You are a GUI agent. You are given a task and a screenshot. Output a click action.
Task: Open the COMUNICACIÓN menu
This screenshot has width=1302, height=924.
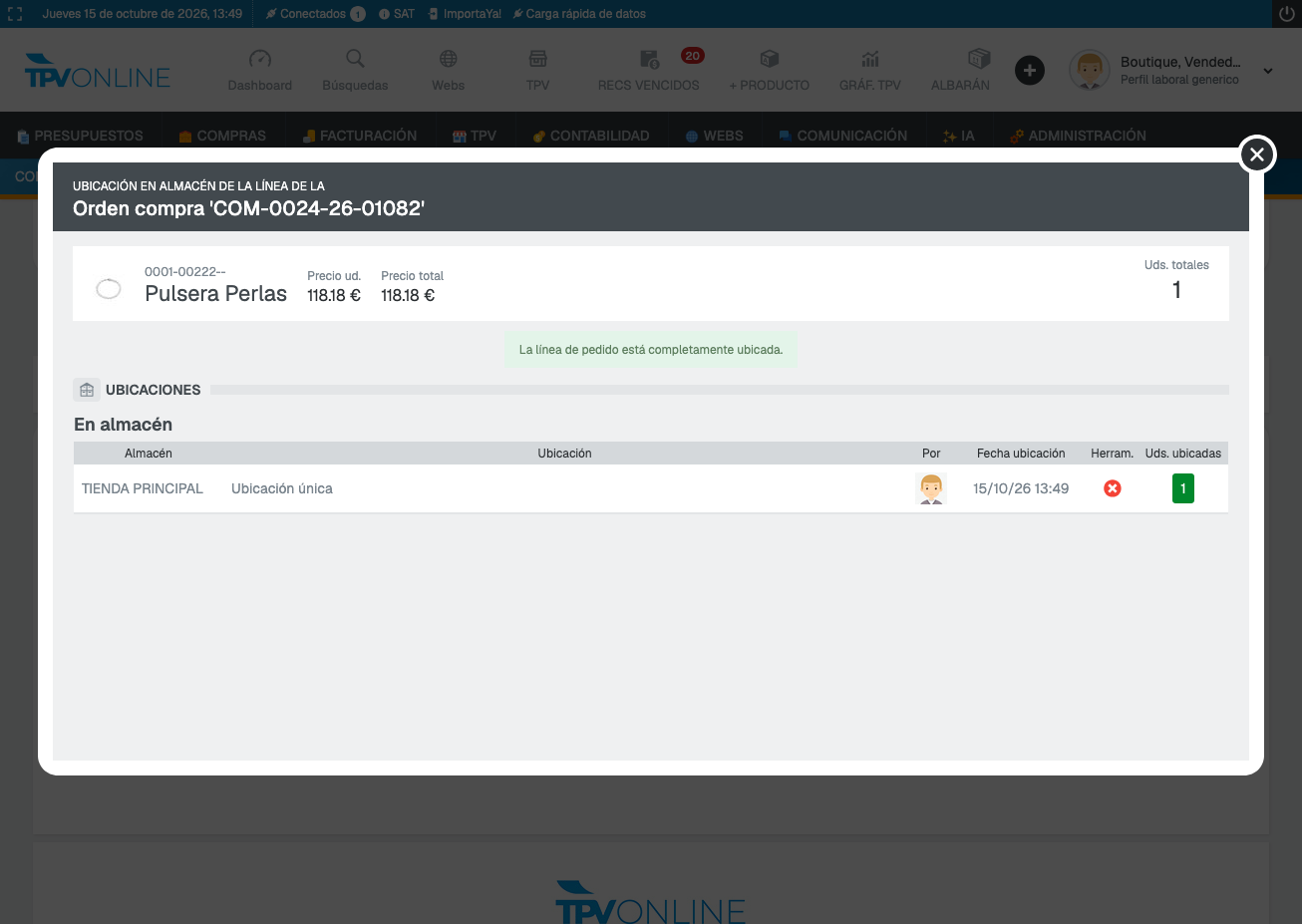[842, 136]
